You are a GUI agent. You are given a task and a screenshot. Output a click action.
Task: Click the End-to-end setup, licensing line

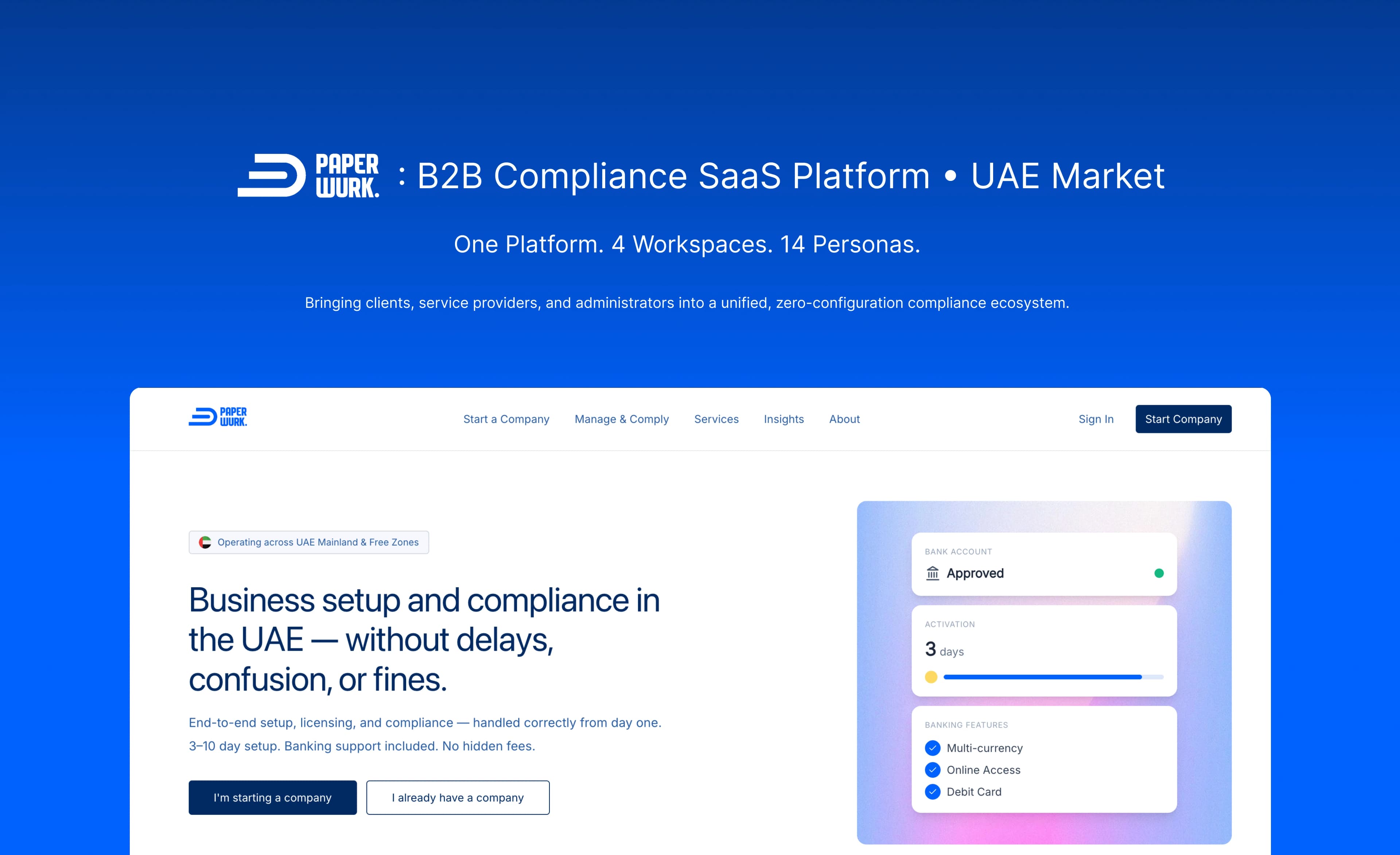tap(425, 723)
